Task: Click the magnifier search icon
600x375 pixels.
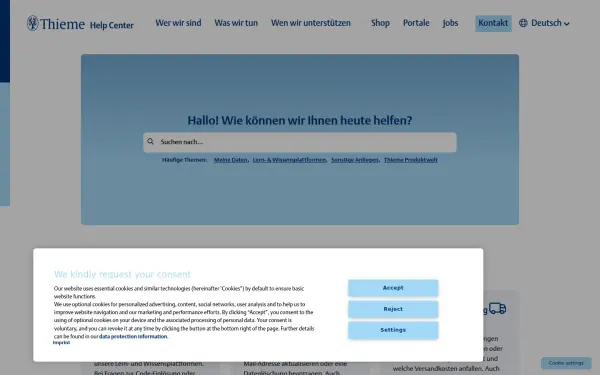Action: (151, 142)
